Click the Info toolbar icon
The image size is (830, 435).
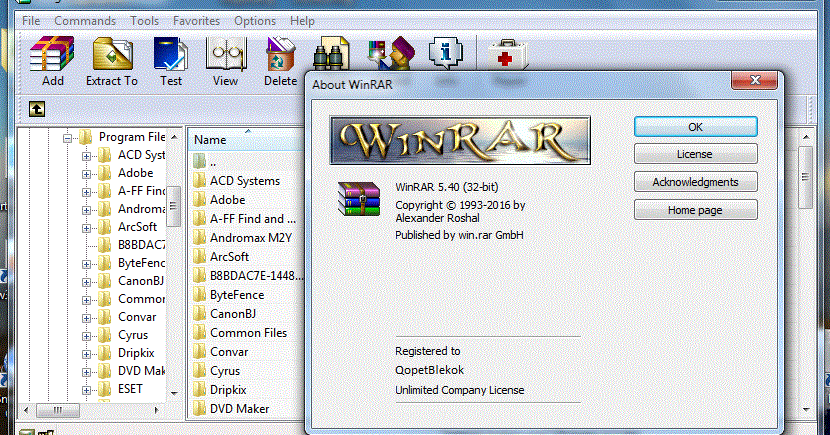pyautogui.click(x=445, y=53)
